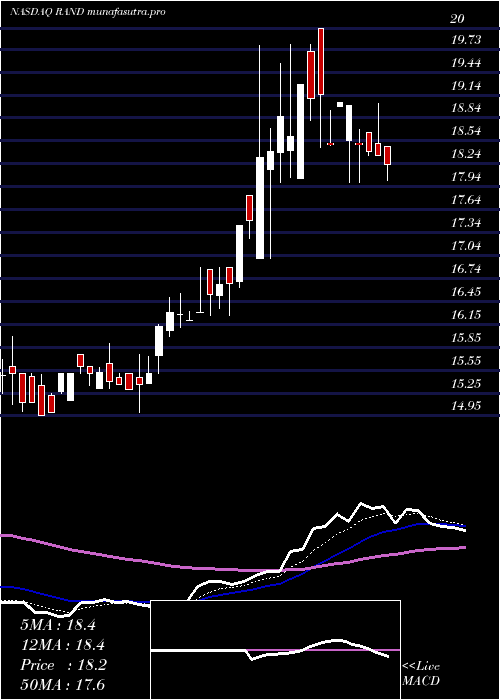
Task: Select the price label 15.25
Action: pos(467,383)
